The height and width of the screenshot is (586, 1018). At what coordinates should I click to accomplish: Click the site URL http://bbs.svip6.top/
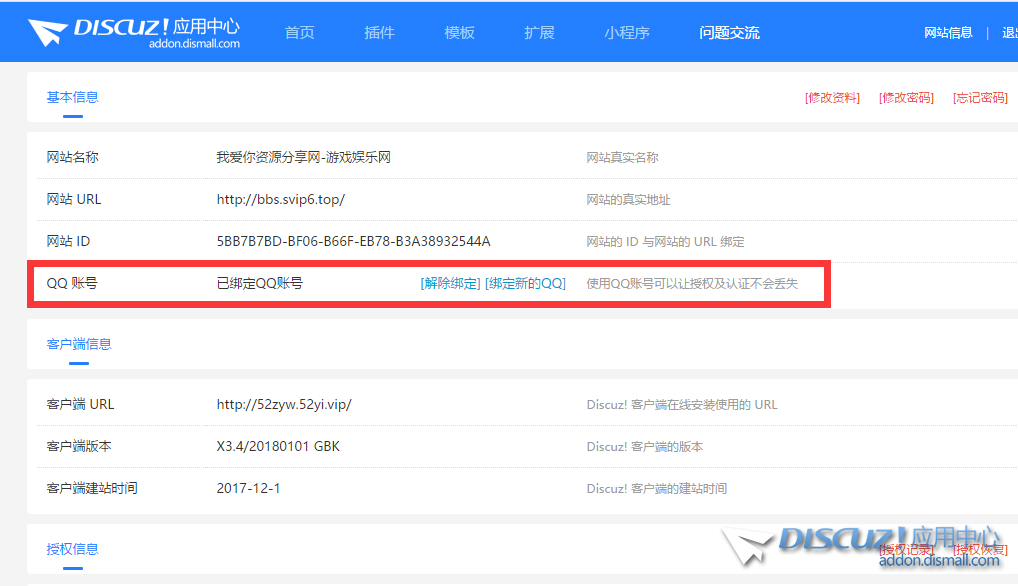280,199
